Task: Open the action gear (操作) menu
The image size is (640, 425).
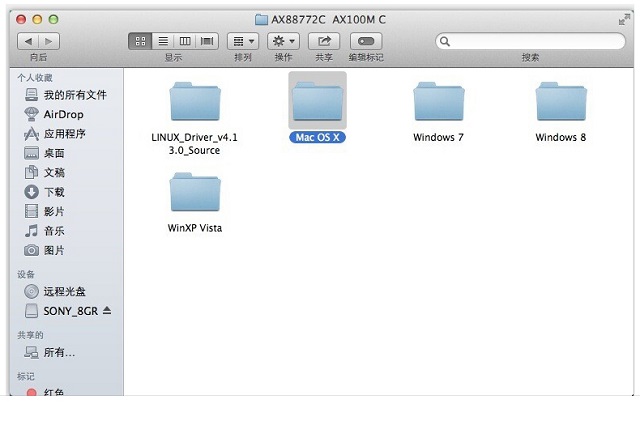Action: pyautogui.click(x=283, y=41)
